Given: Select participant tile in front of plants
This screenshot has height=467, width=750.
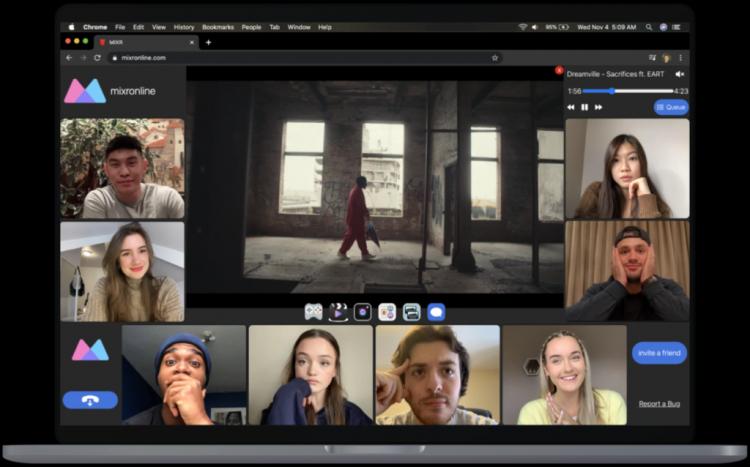Looking at the screenshot, I should (122, 168).
